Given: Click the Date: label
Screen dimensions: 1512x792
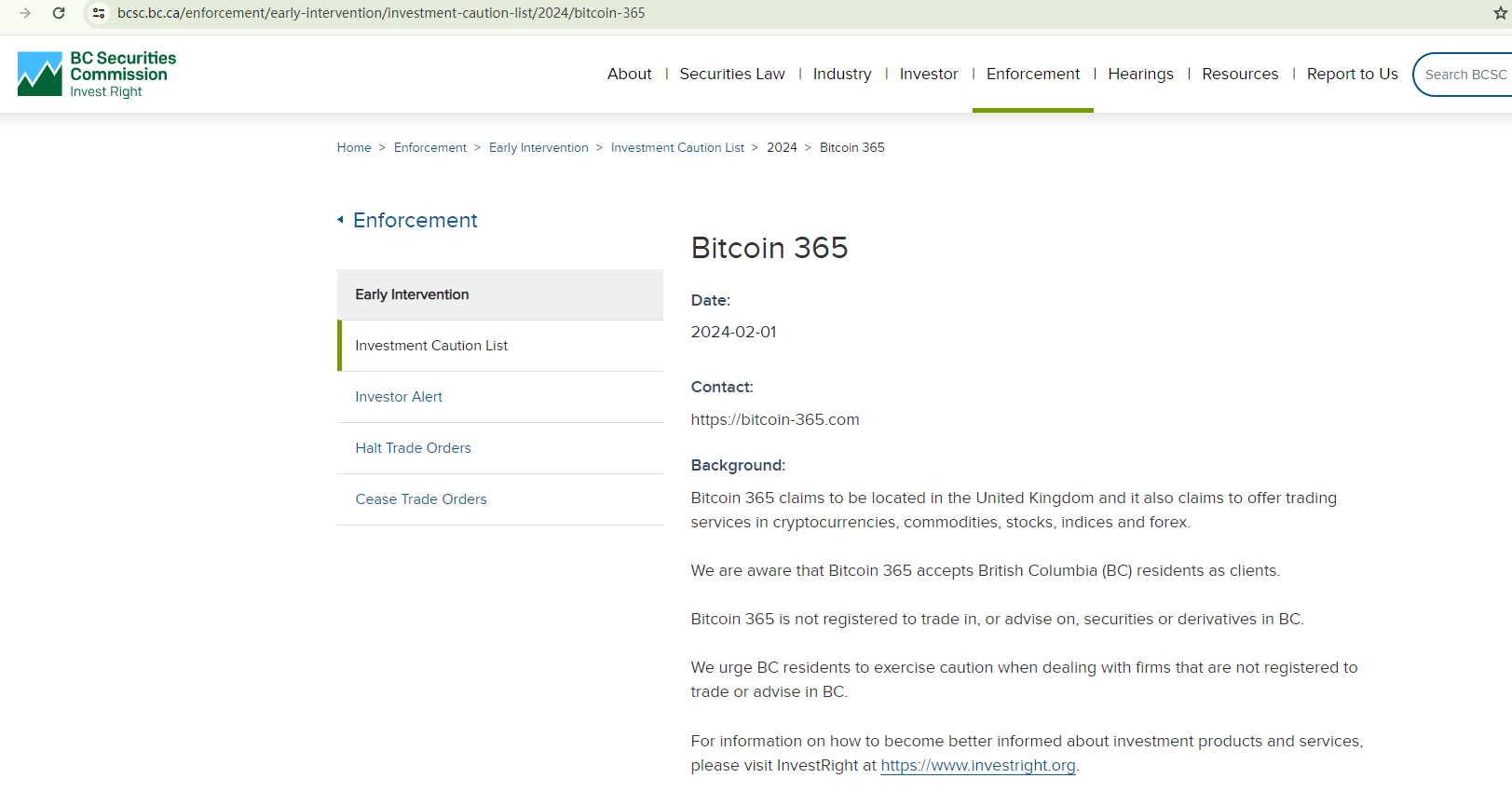Looking at the screenshot, I should 711,300.
